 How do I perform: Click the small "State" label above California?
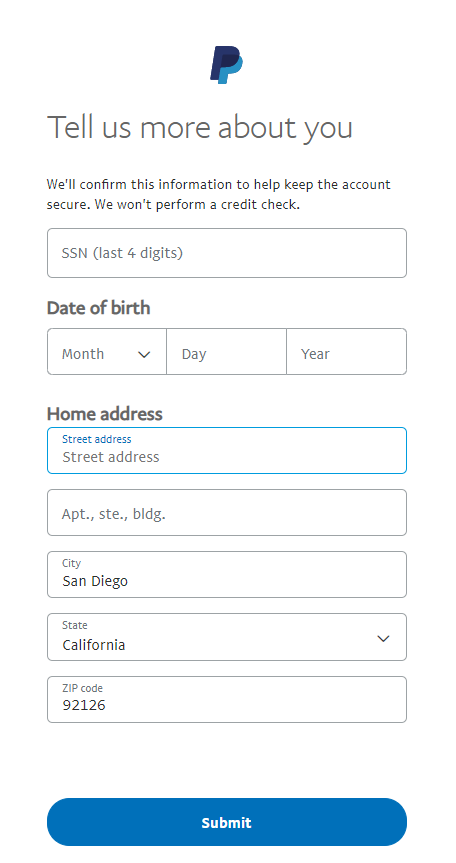(x=75, y=625)
